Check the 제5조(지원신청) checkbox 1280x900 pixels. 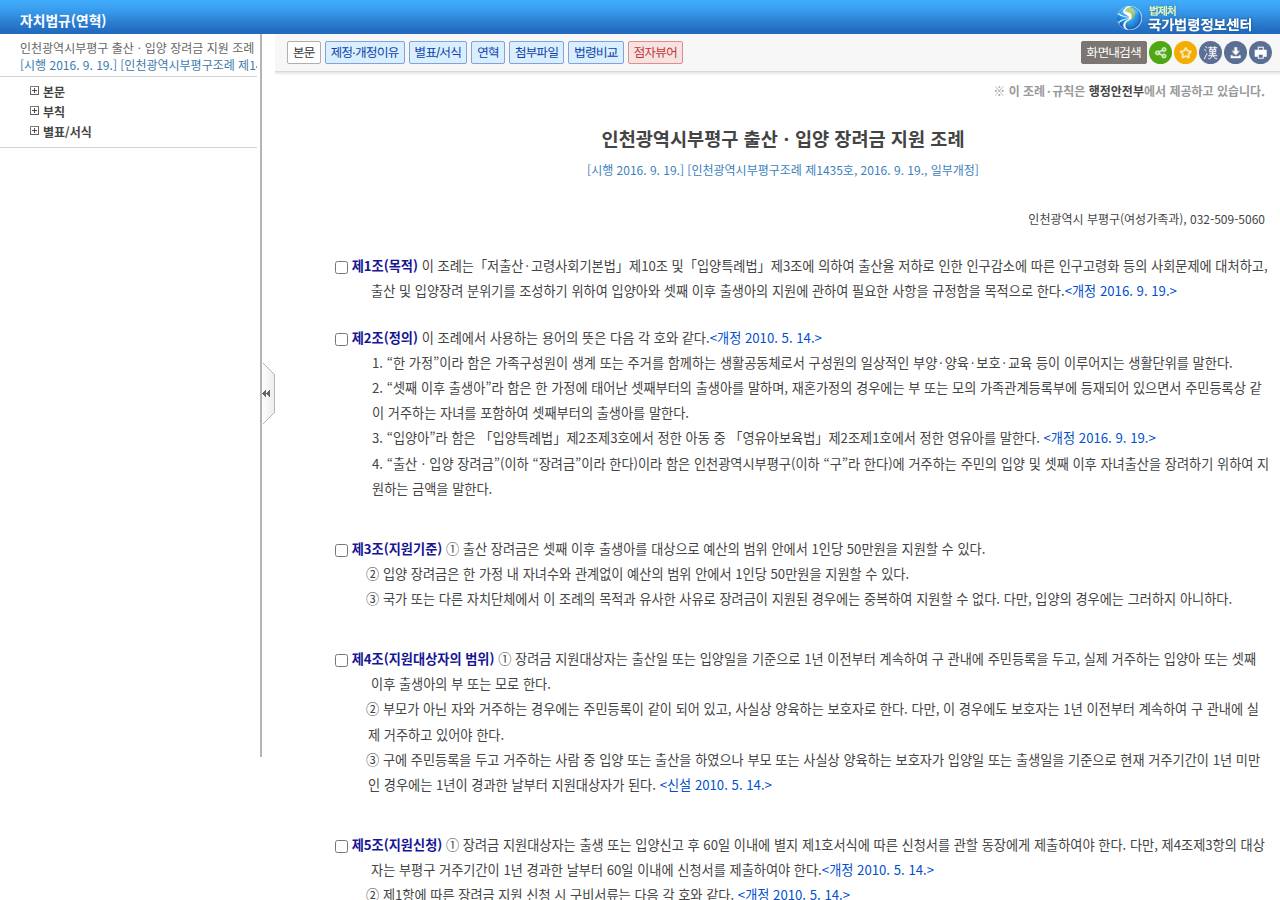coord(341,846)
